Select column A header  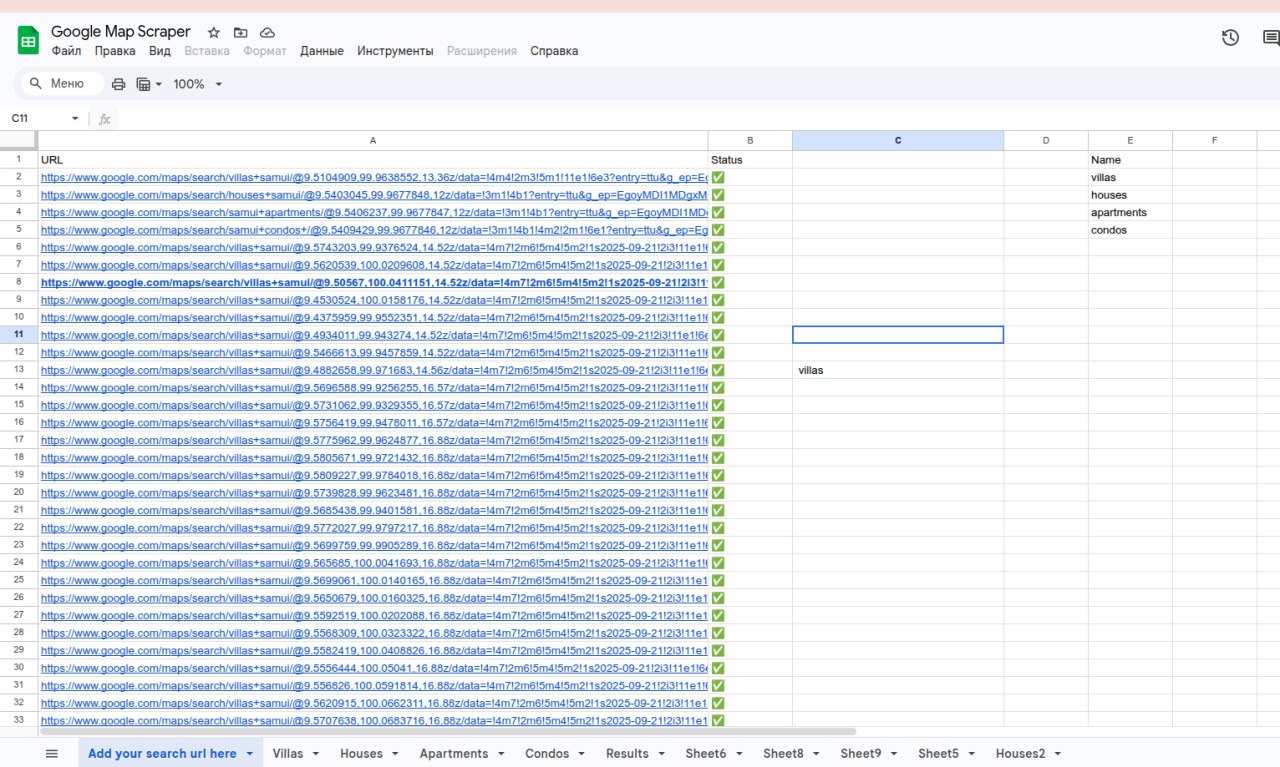(373, 140)
